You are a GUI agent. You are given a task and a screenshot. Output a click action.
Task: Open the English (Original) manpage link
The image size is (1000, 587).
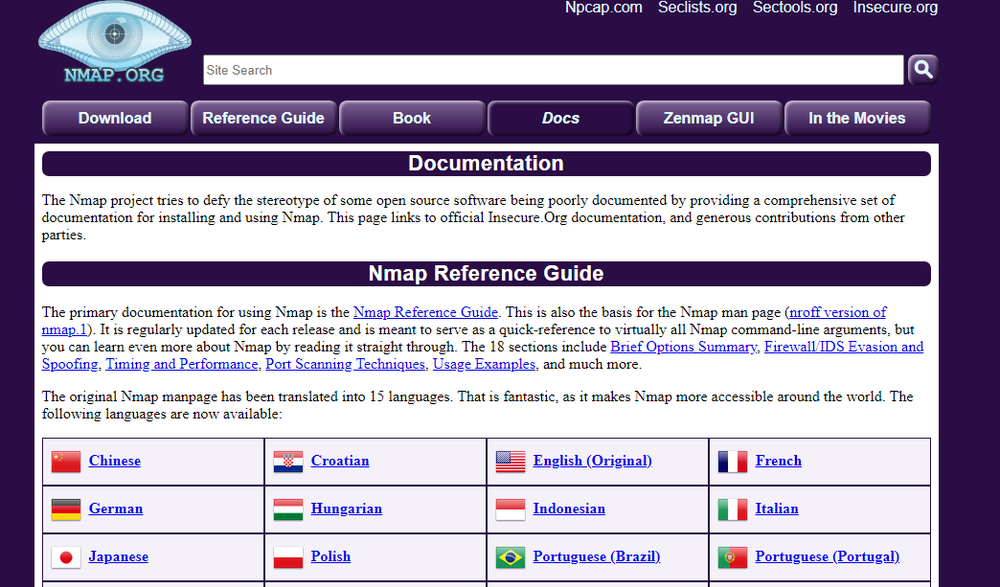coord(592,461)
